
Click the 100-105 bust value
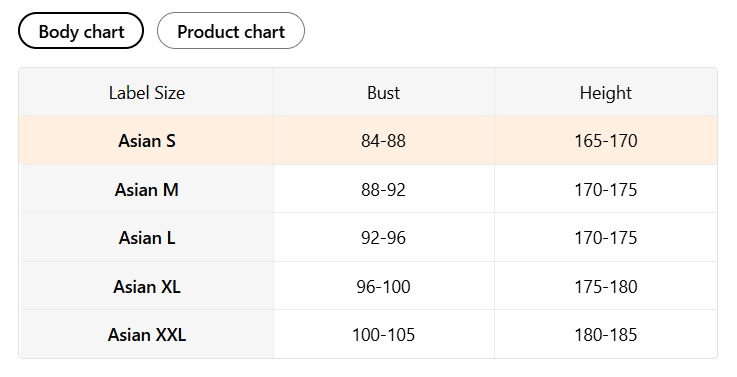384,335
